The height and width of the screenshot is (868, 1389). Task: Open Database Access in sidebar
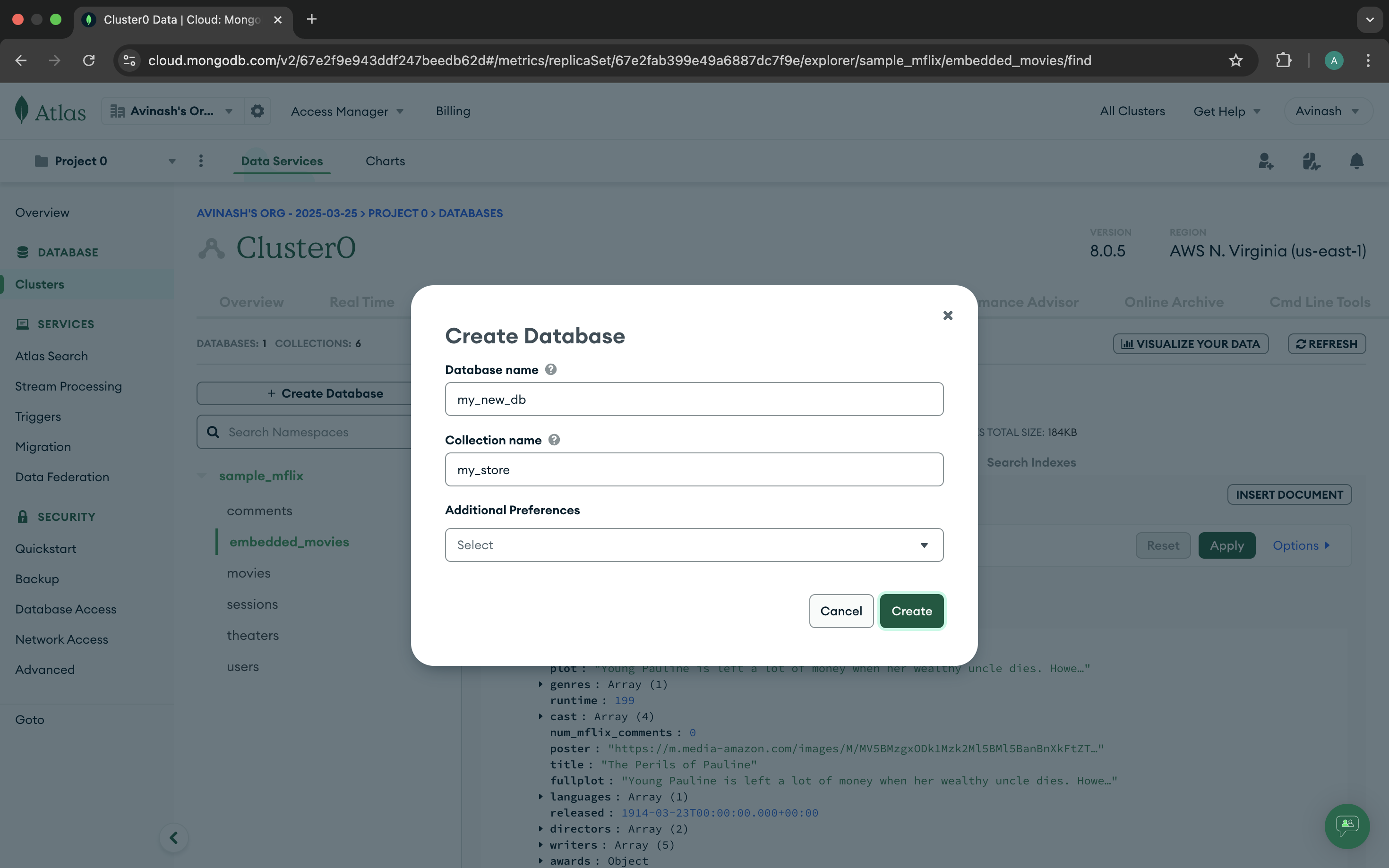click(x=66, y=609)
